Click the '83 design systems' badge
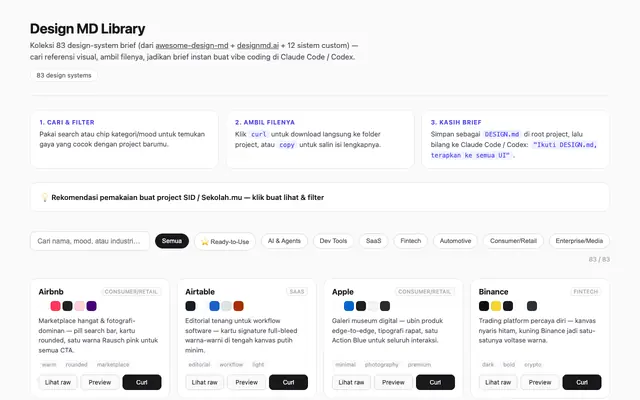The width and height of the screenshot is (640, 400). pos(64,76)
